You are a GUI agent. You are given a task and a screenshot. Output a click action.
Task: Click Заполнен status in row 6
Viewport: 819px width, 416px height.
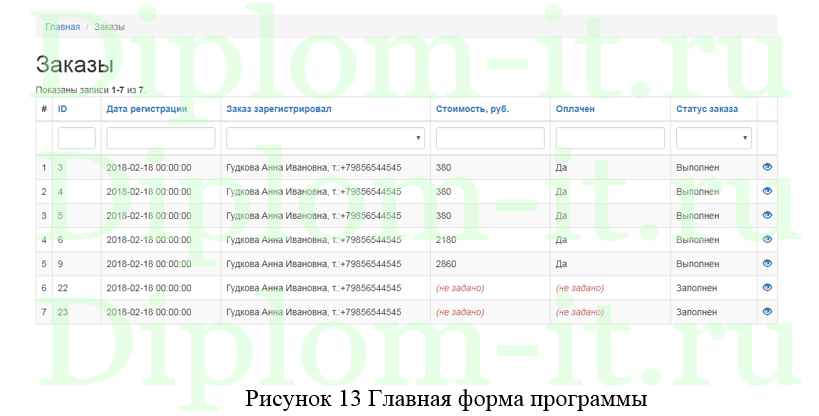tap(696, 288)
